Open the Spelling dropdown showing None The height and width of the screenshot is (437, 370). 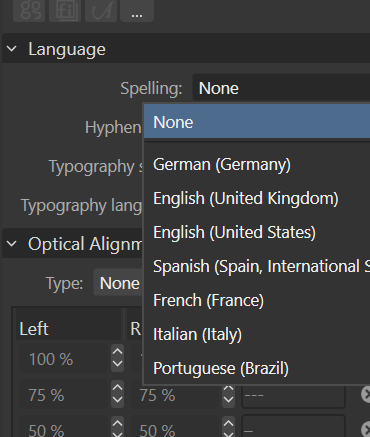coord(281,88)
